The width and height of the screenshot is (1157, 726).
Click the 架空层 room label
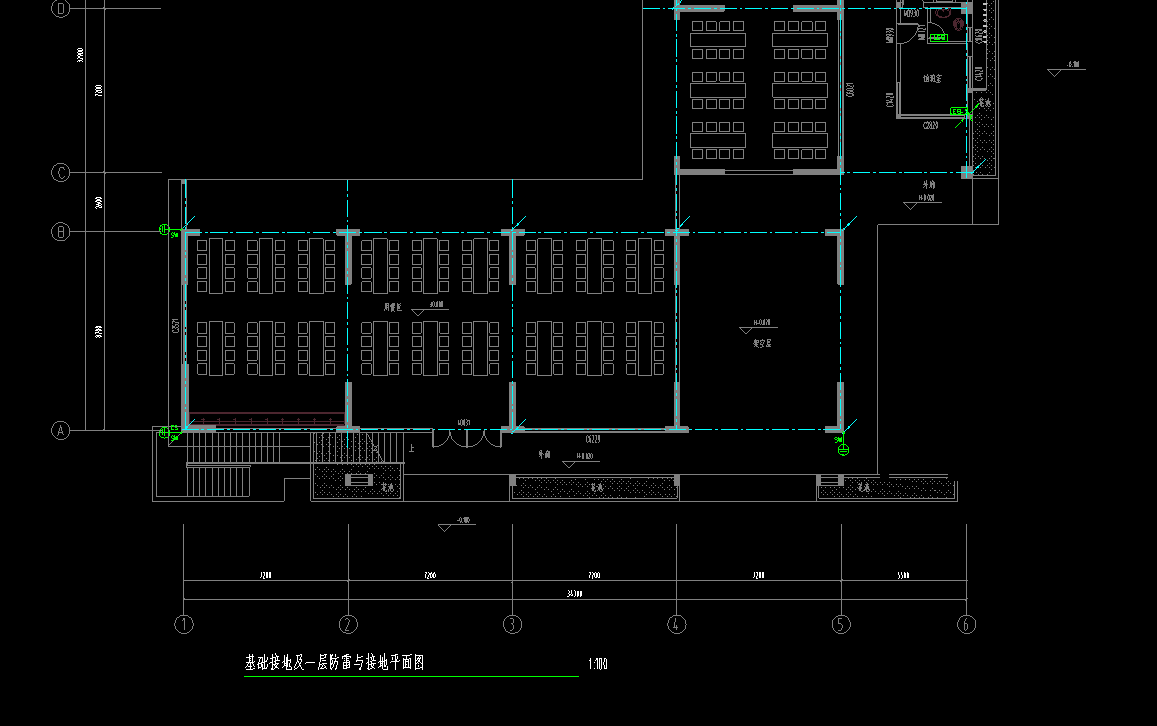tap(762, 343)
